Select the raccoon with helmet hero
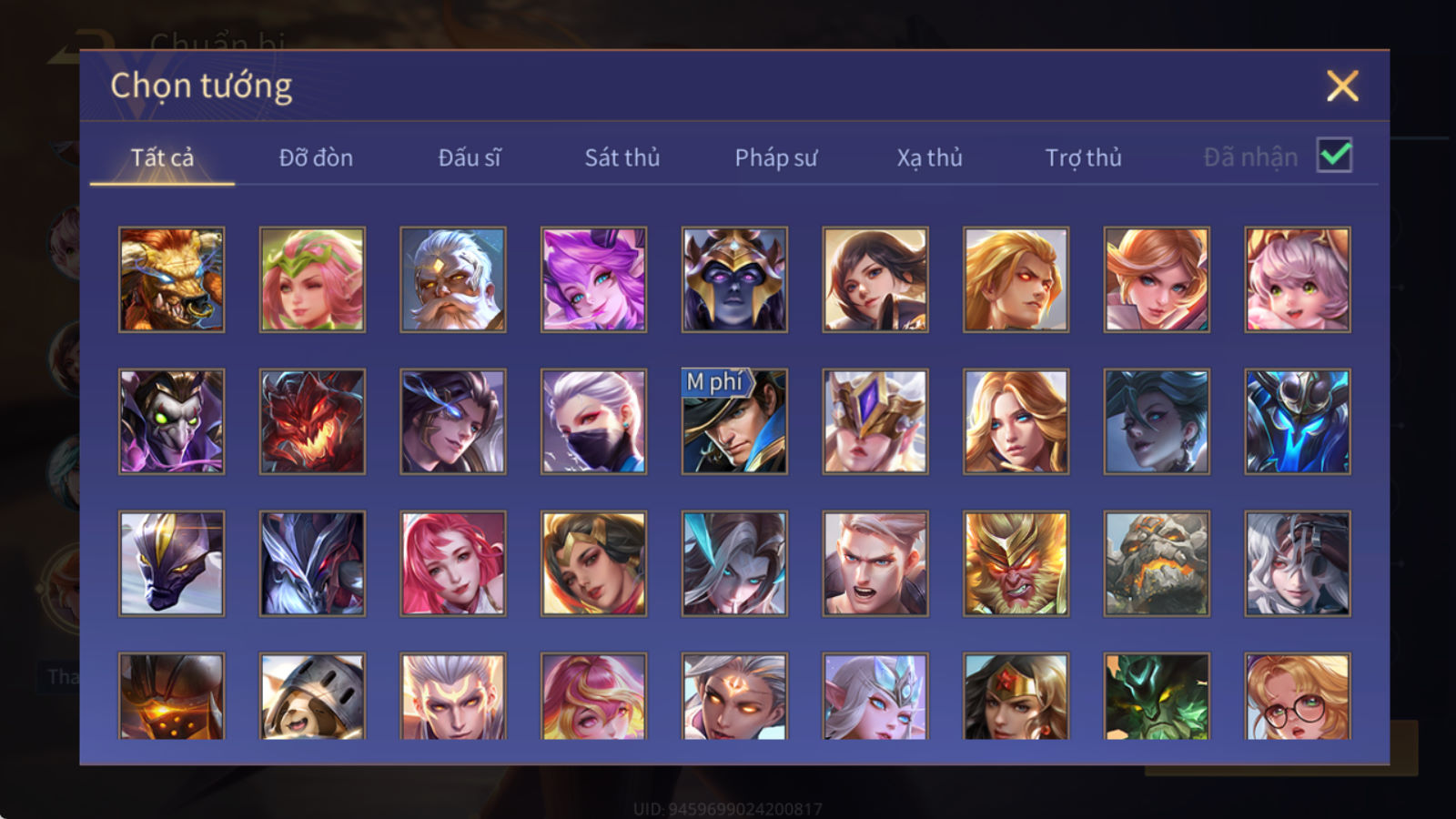This screenshot has width=1456, height=819. point(312,696)
